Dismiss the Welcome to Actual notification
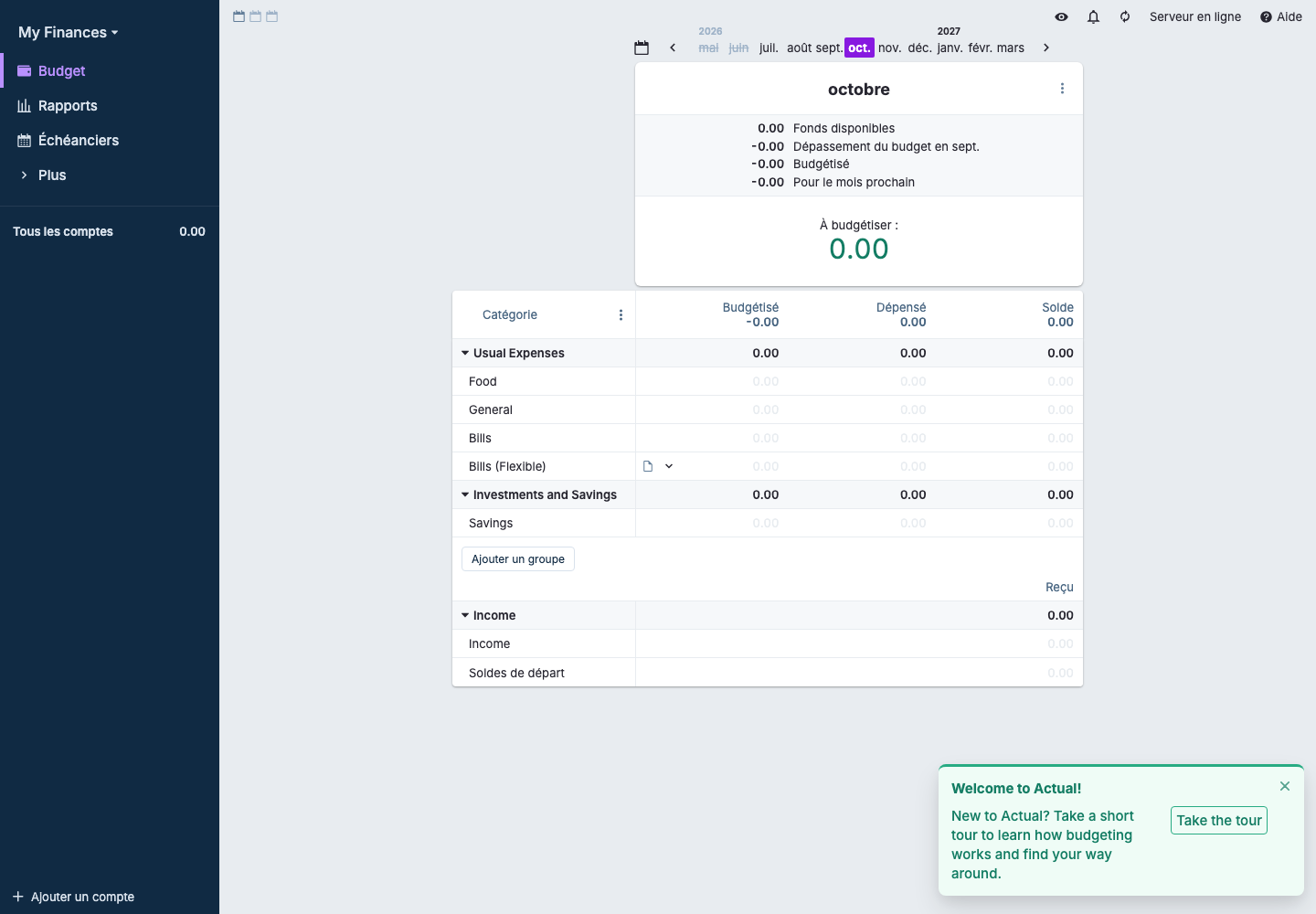 pos(1285,786)
